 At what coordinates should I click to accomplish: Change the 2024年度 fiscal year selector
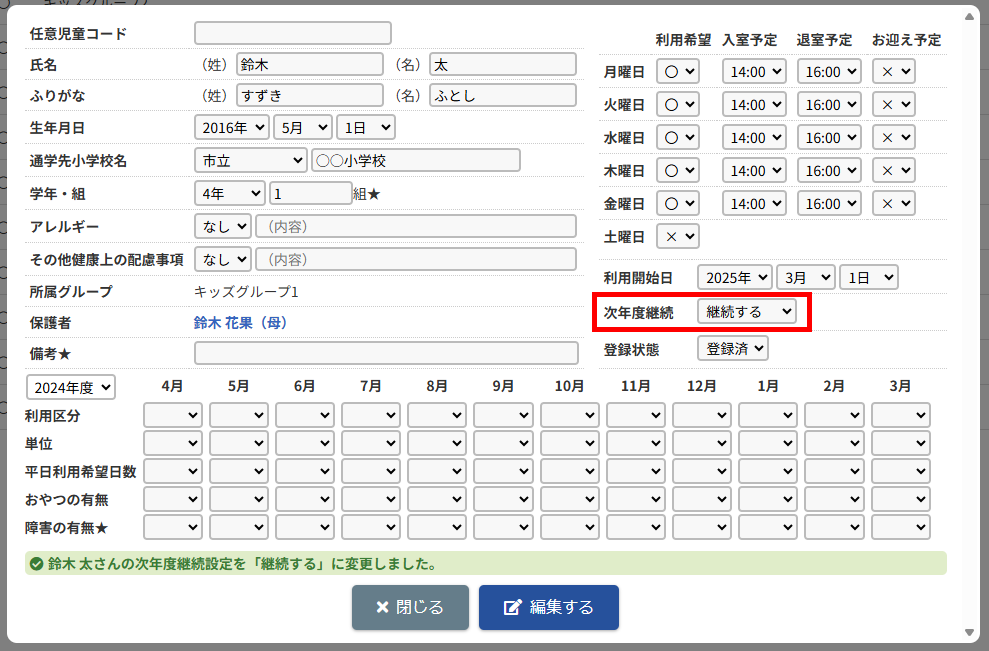click(71, 387)
